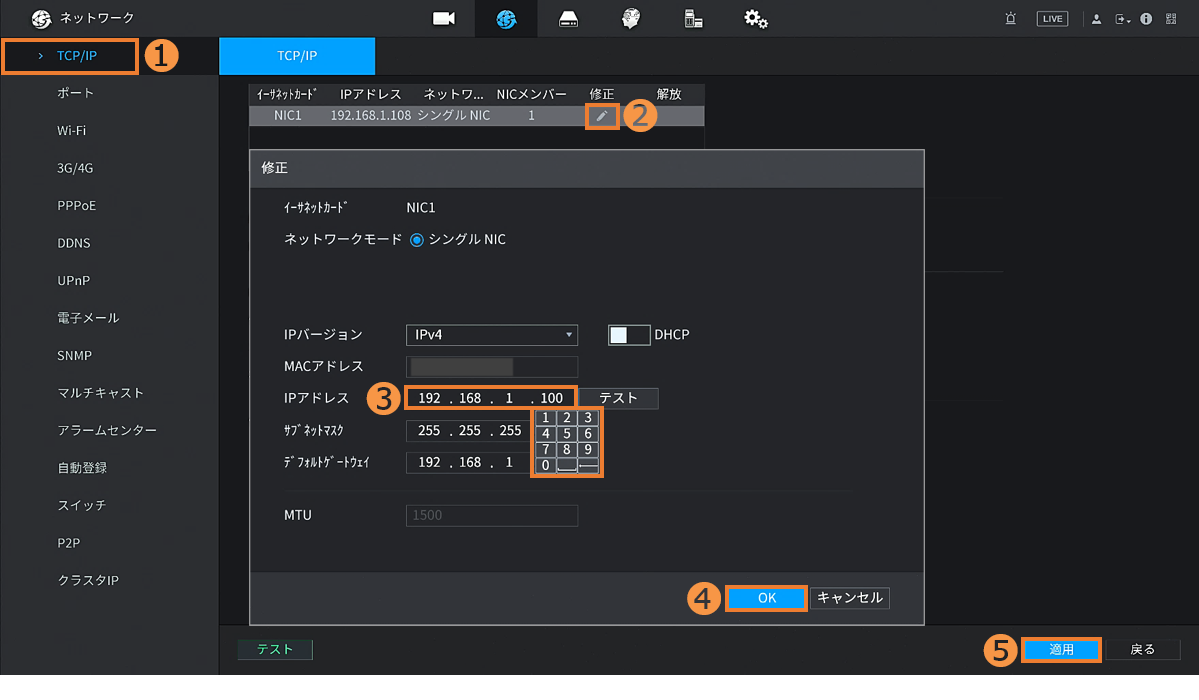Switch to LIVE view
Viewport: 1199px width, 700px height.
pyautogui.click(x=1052, y=19)
